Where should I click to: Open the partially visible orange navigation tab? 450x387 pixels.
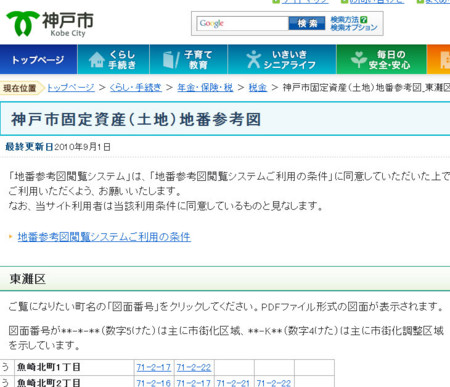pyautogui.click(x=438, y=59)
